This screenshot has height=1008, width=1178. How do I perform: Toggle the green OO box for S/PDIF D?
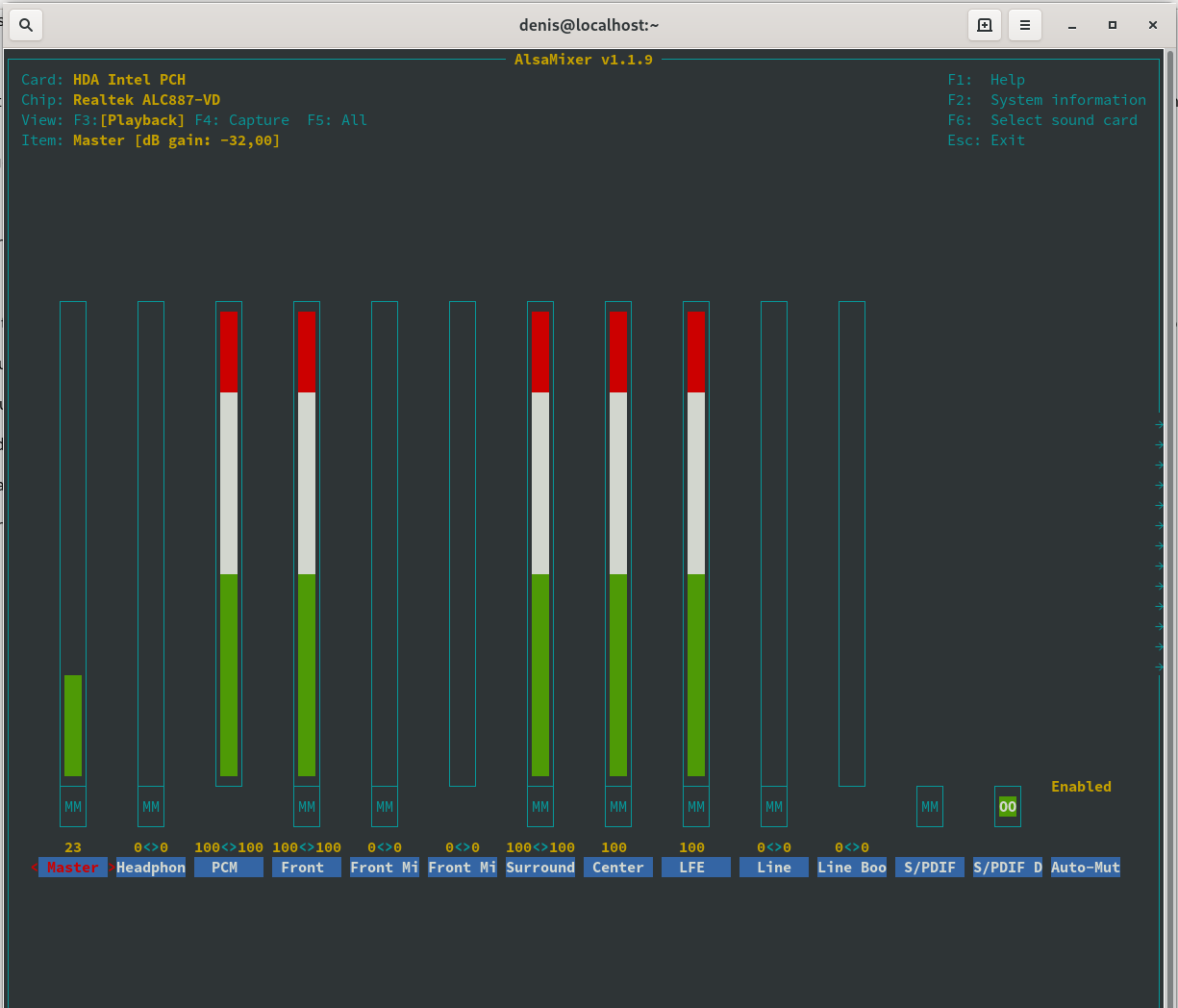(x=1008, y=807)
